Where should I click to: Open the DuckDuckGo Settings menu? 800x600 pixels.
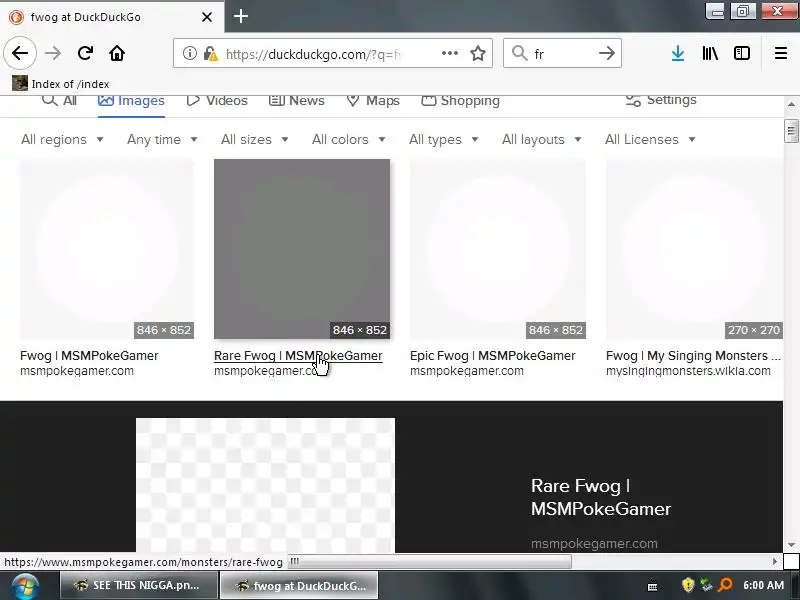(661, 100)
